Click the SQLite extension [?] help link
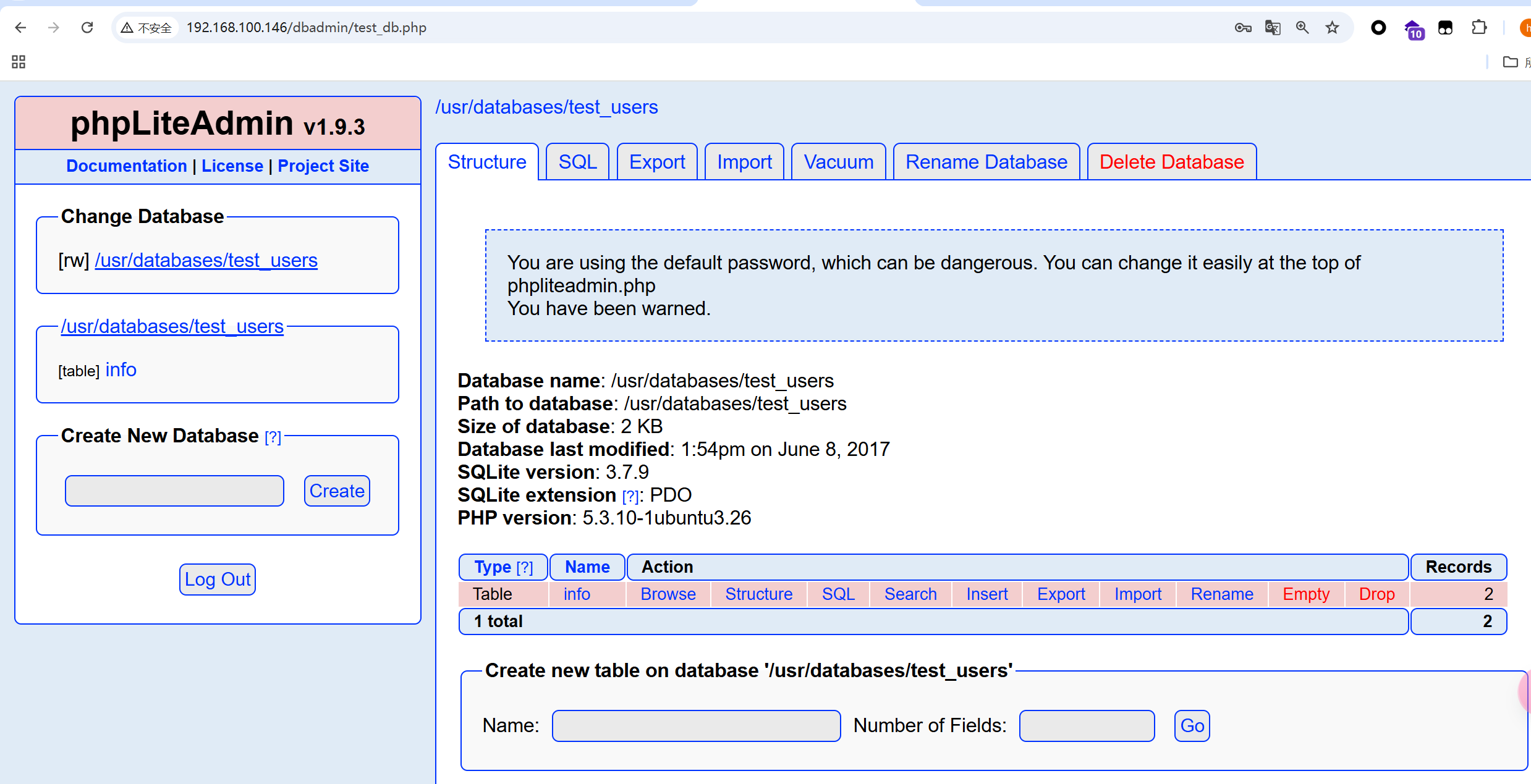1531x784 pixels. pyautogui.click(x=630, y=496)
